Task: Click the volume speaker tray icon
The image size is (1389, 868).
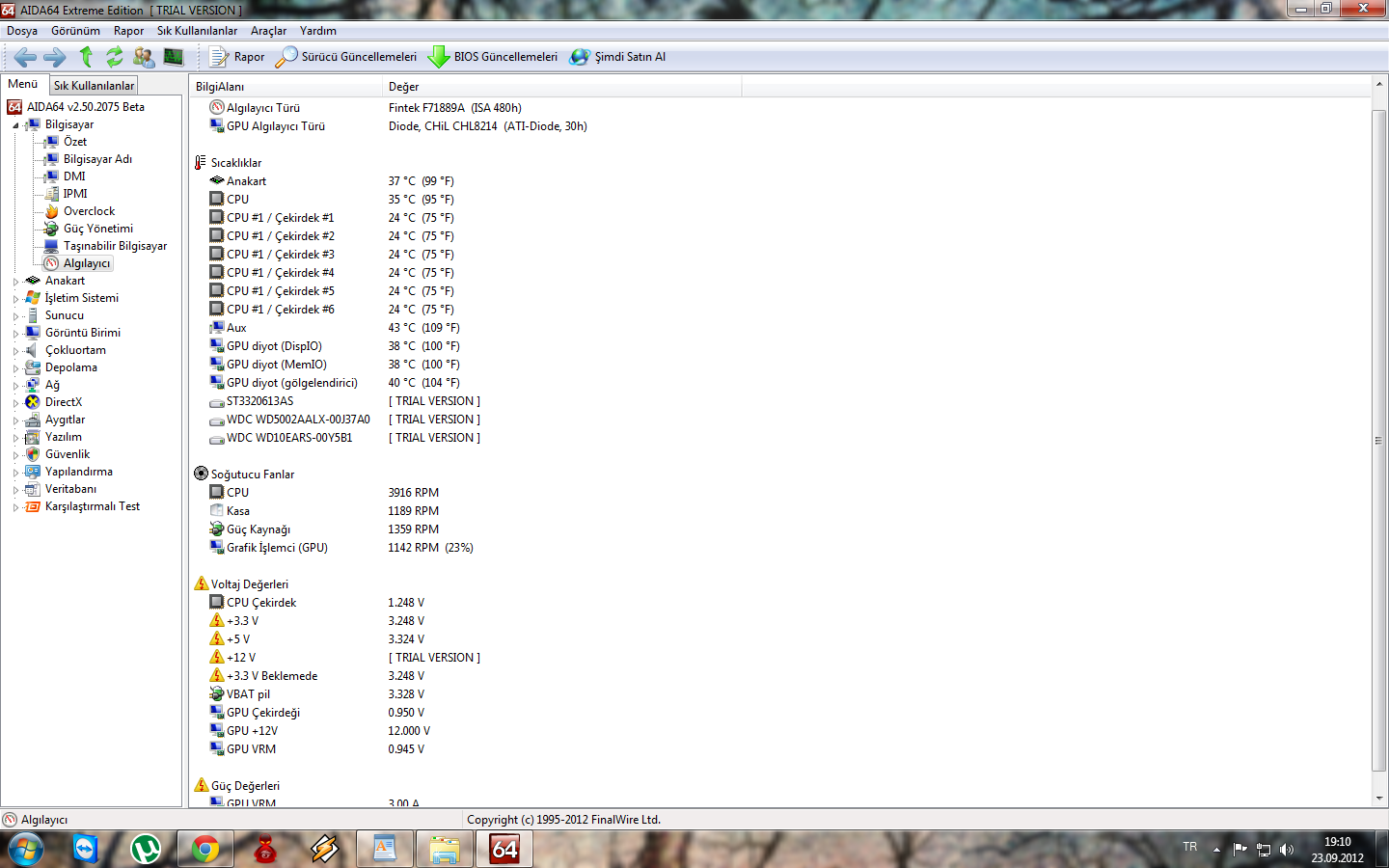Action: point(1287,850)
